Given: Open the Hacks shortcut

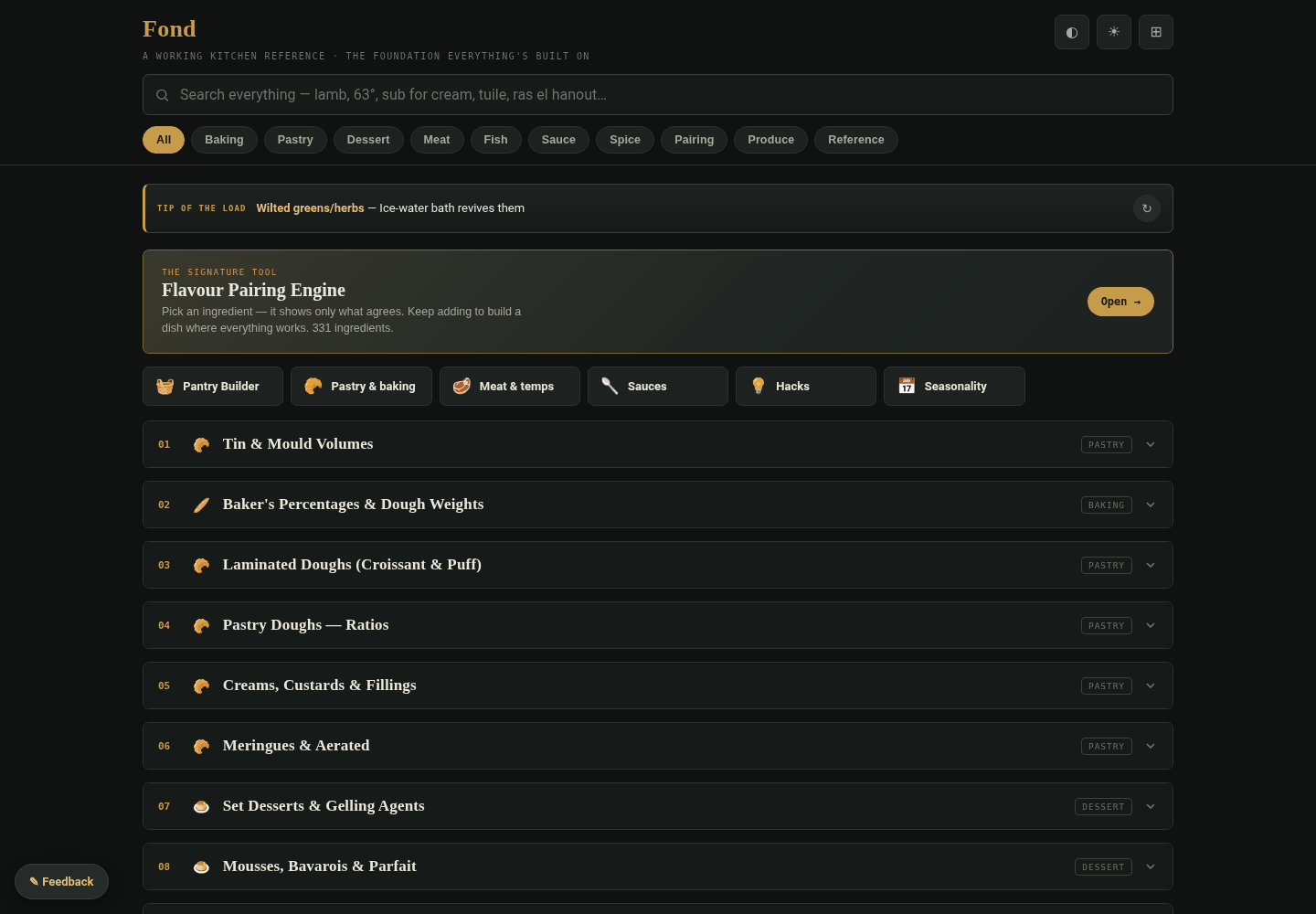Looking at the screenshot, I should click(x=806, y=387).
